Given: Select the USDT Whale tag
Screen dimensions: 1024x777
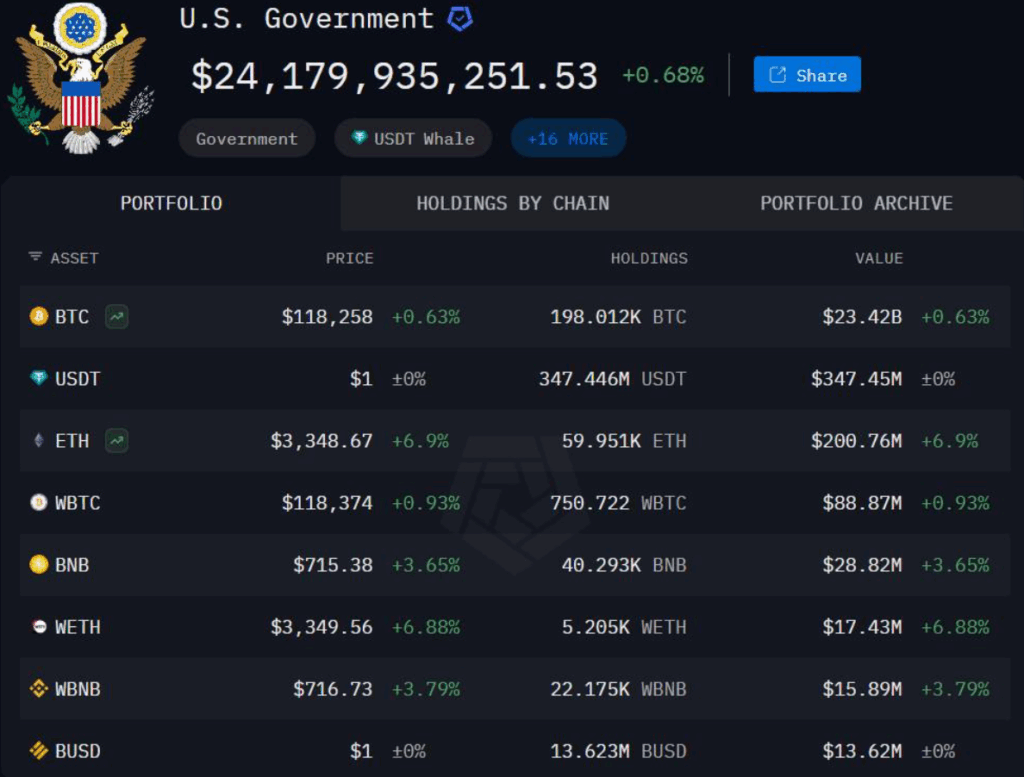Looking at the screenshot, I should pyautogui.click(x=413, y=138).
